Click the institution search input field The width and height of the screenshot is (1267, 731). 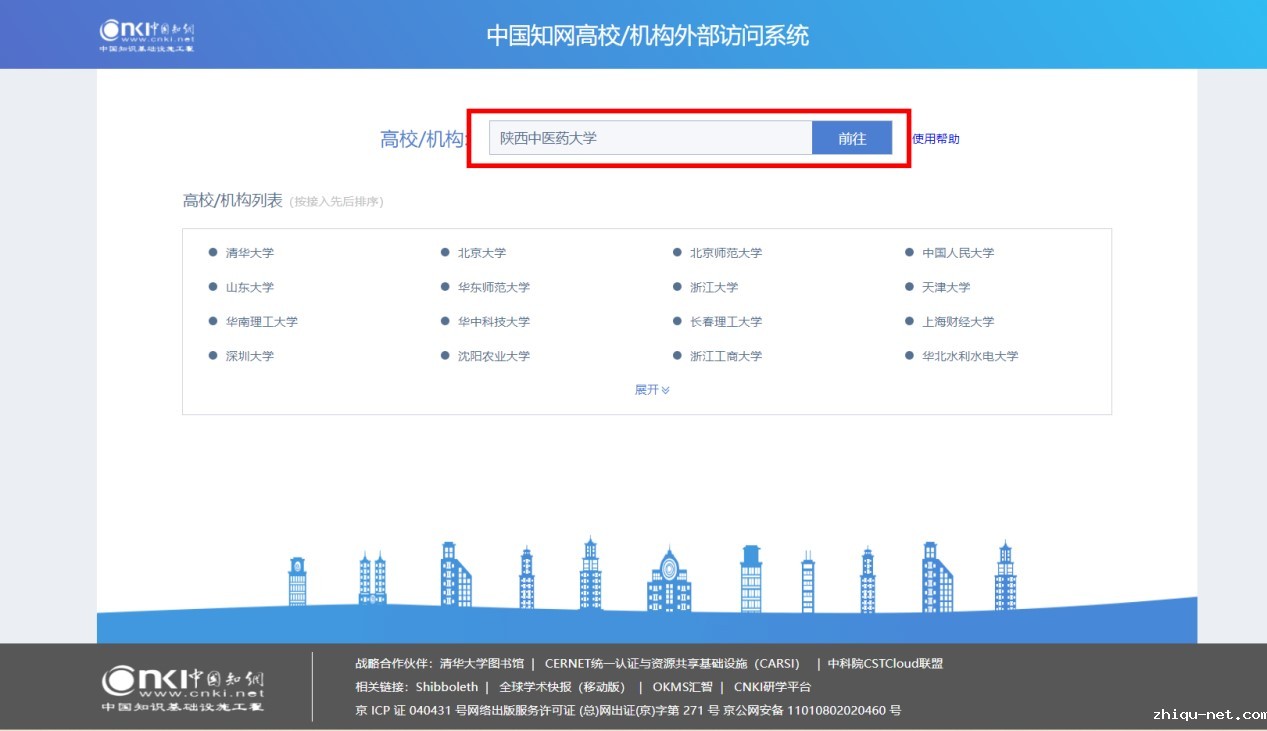click(x=650, y=138)
